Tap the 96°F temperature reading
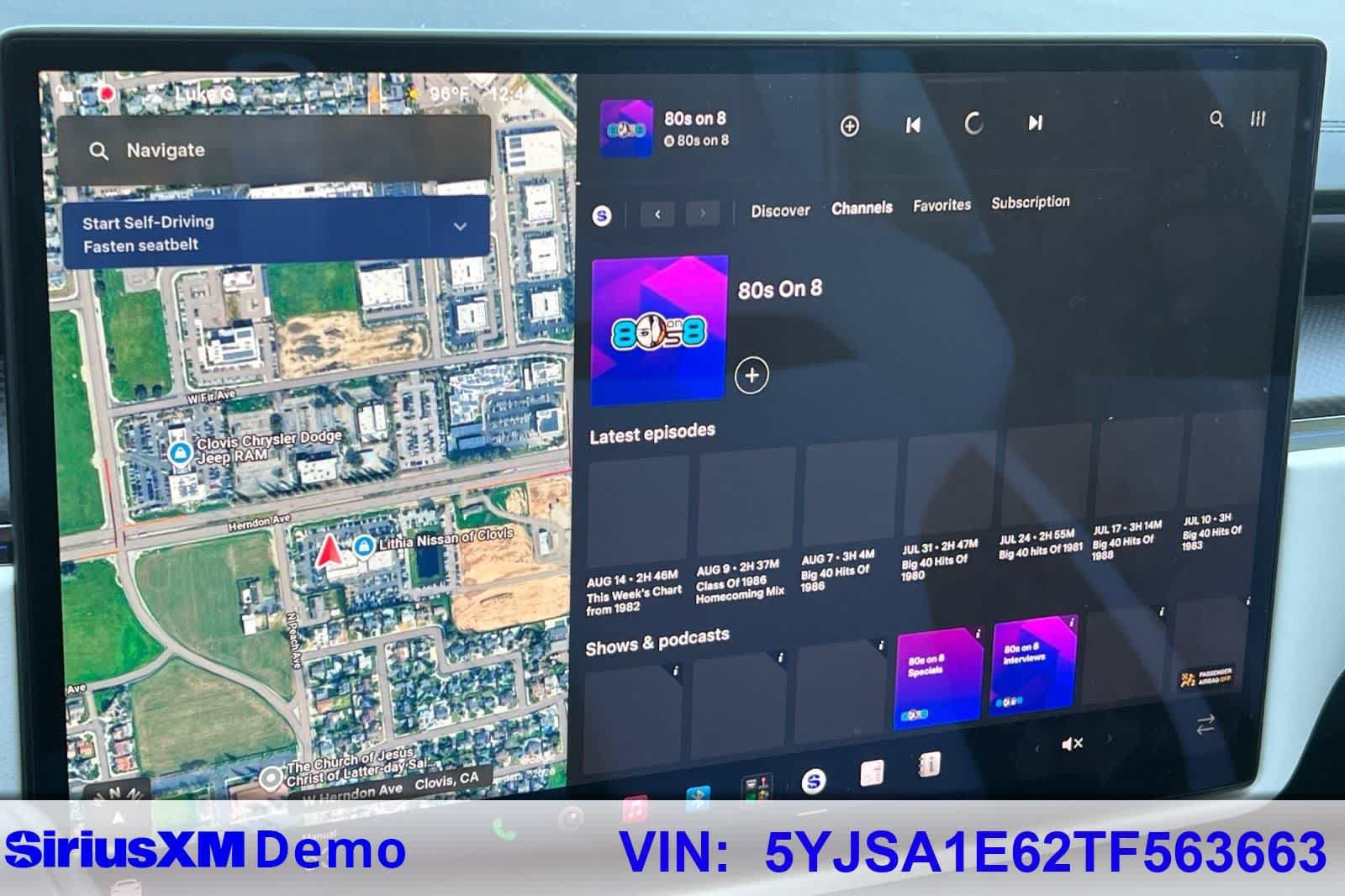This screenshot has height=896, width=1345. [x=449, y=93]
